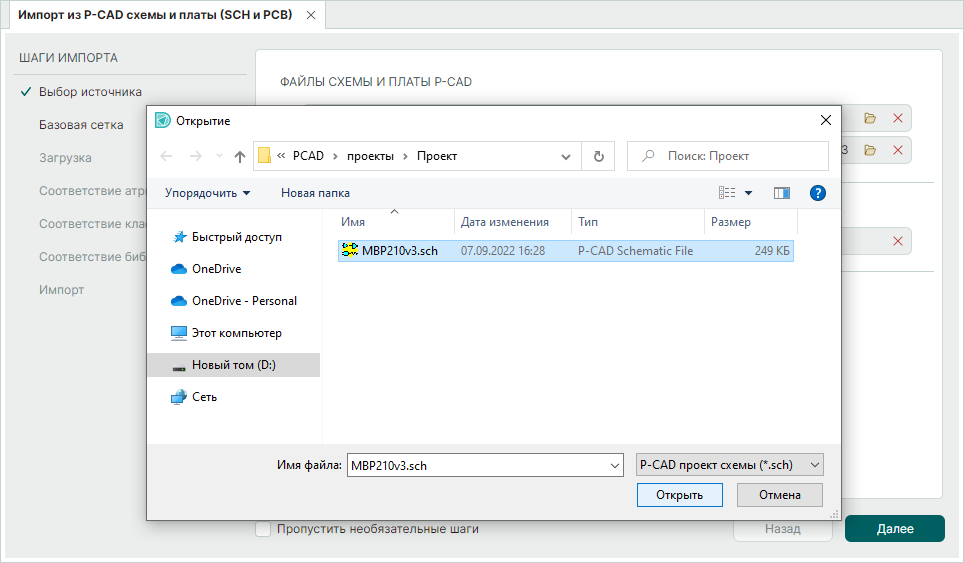The height and width of the screenshot is (563, 964).
Task: Clear second P-CAD file field red X
Action: pyautogui.click(x=898, y=150)
